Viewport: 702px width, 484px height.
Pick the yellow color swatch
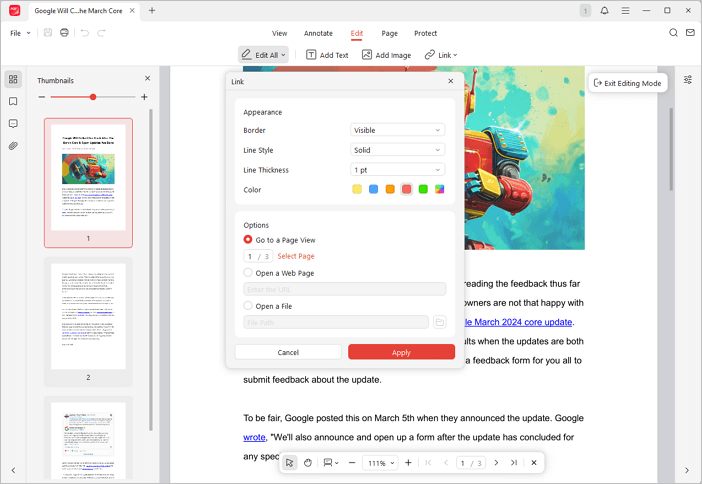(357, 189)
